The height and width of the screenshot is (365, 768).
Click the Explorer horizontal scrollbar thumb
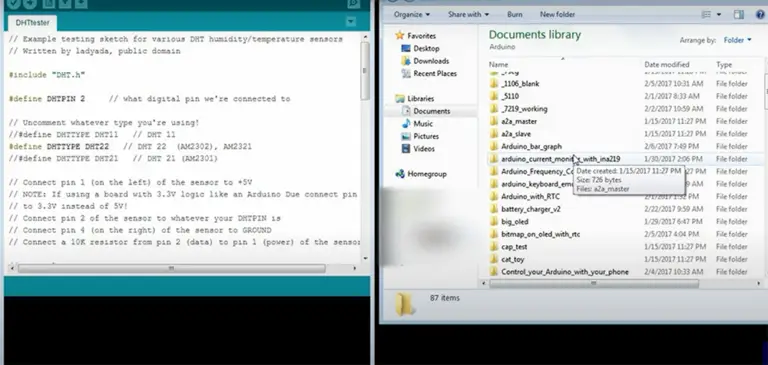tap(594, 283)
